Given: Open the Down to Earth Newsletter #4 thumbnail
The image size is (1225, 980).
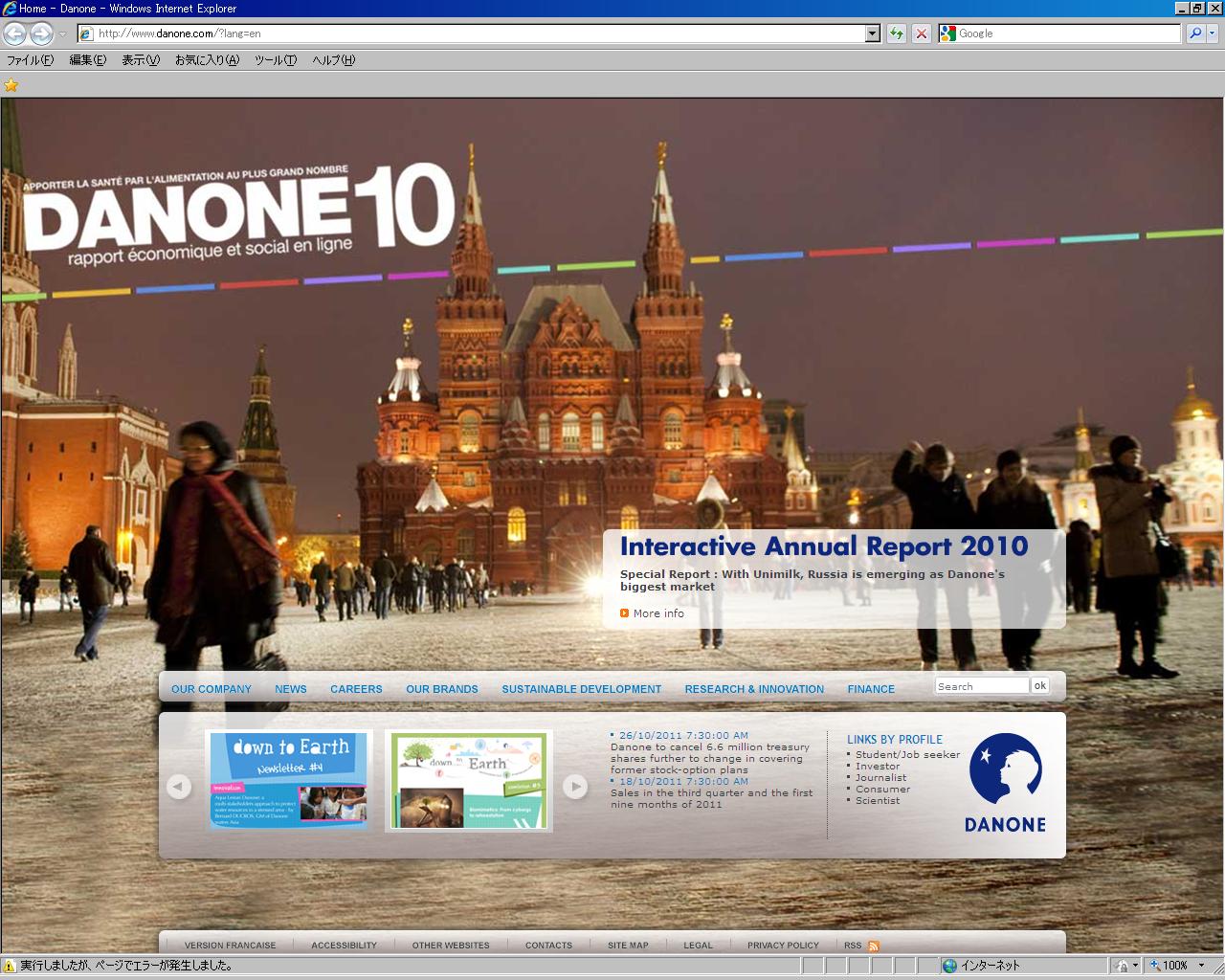Looking at the screenshot, I should pos(288,780).
